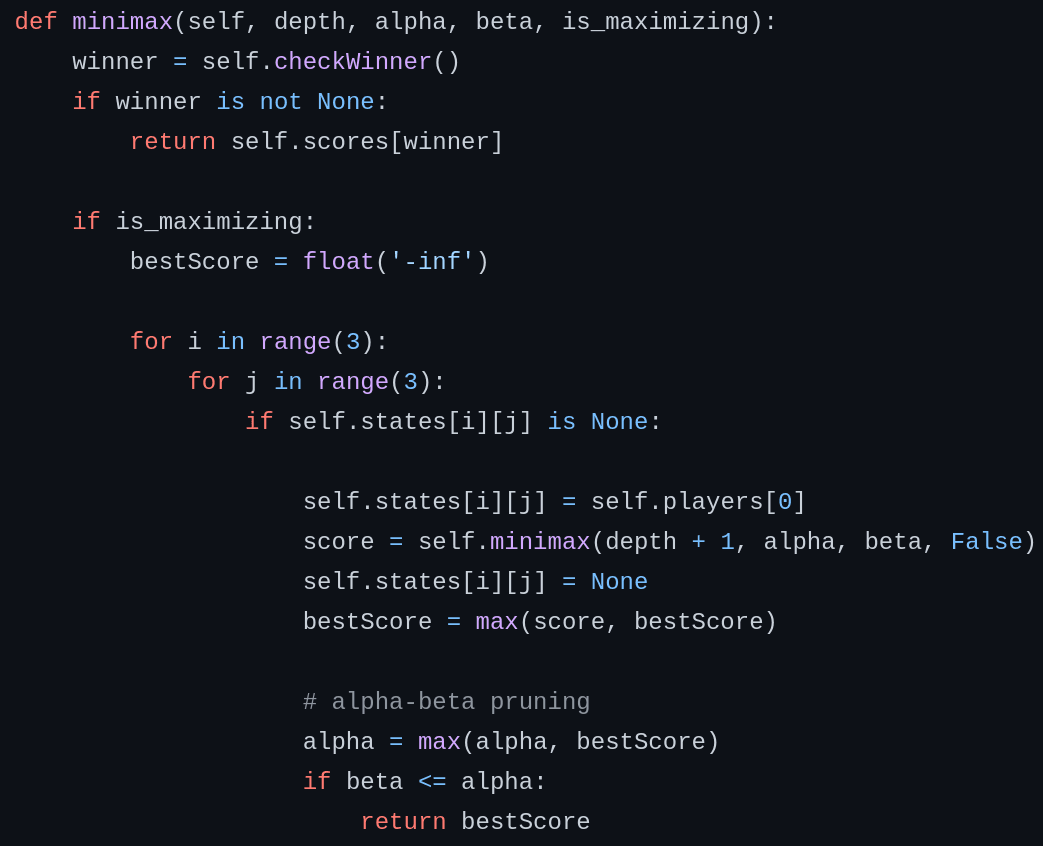The height and width of the screenshot is (846, 1043).
Task: Click 'return' in self.scores[winner] line
Action: (x=173, y=142)
